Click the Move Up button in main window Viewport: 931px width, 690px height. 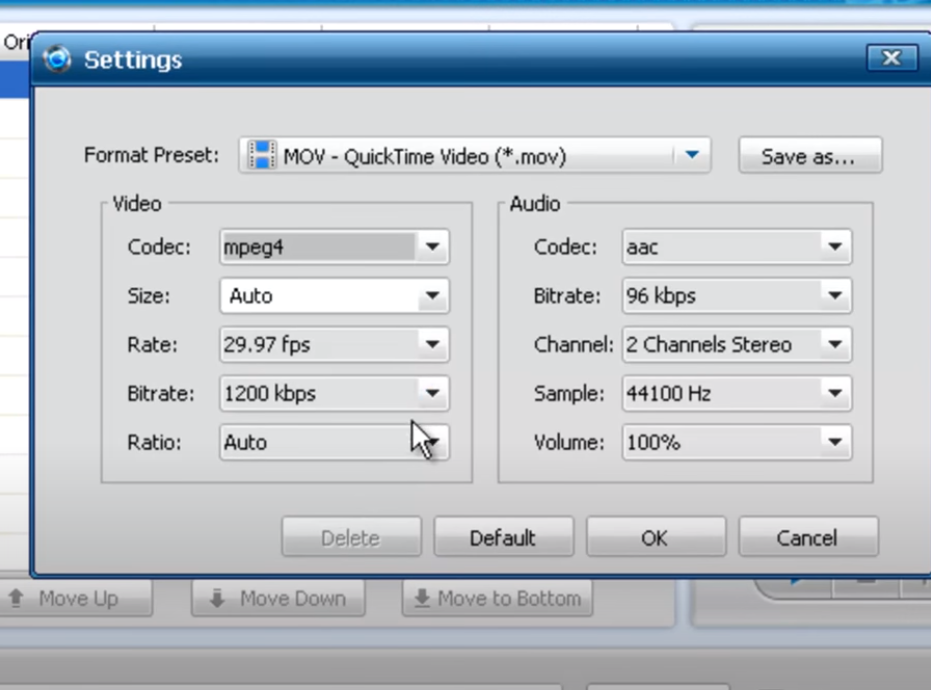tap(75, 598)
